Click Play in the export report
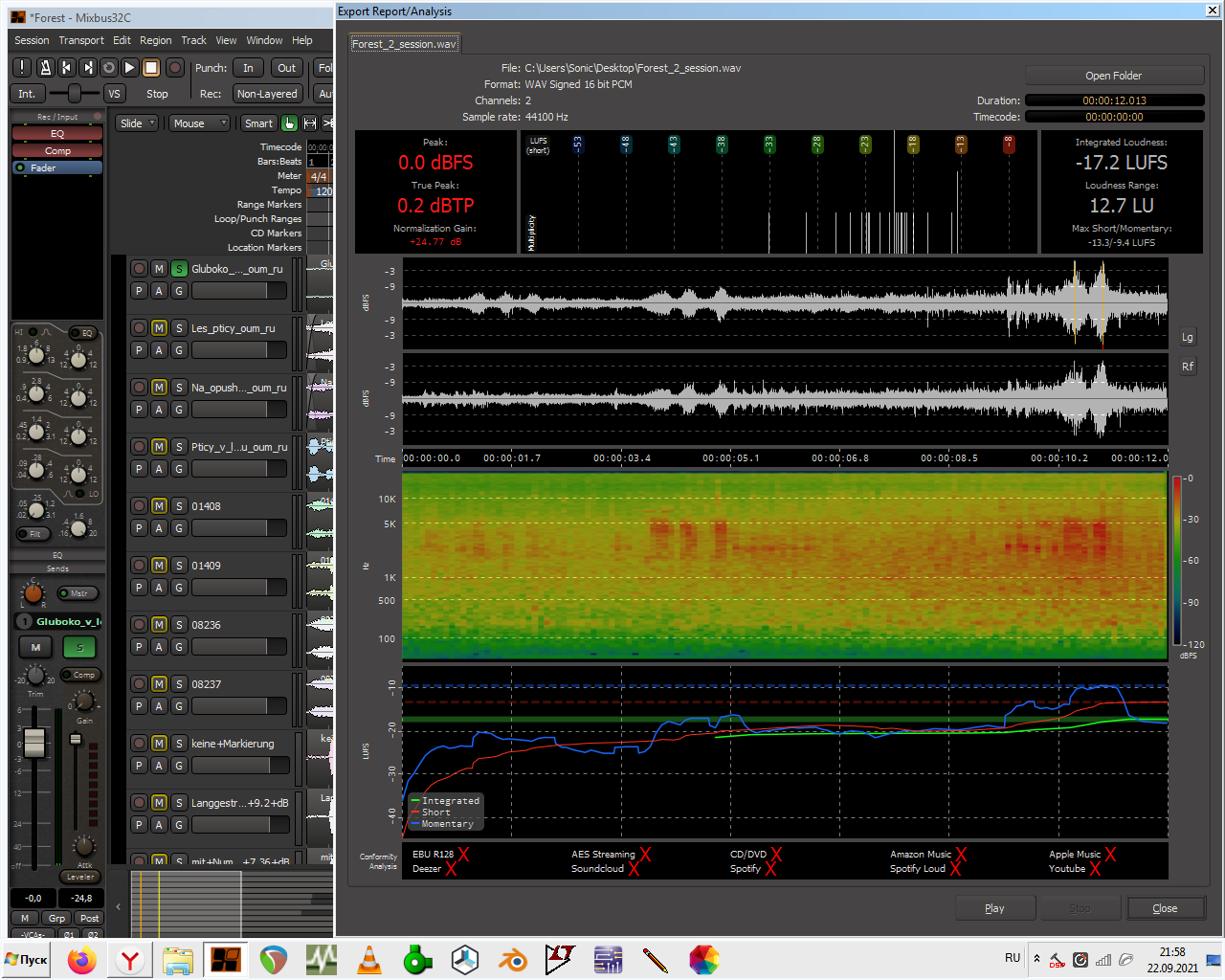The image size is (1225, 980). click(x=994, y=908)
